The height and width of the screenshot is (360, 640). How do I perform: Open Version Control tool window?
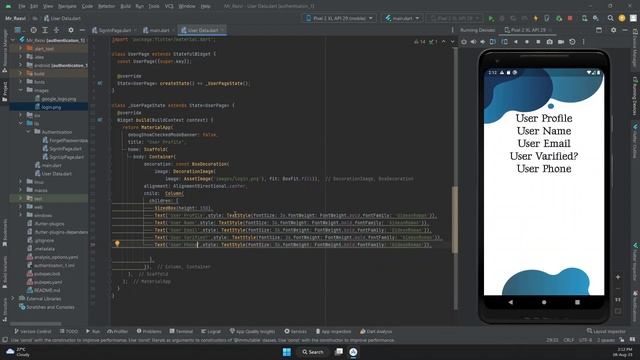coord(33,331)
